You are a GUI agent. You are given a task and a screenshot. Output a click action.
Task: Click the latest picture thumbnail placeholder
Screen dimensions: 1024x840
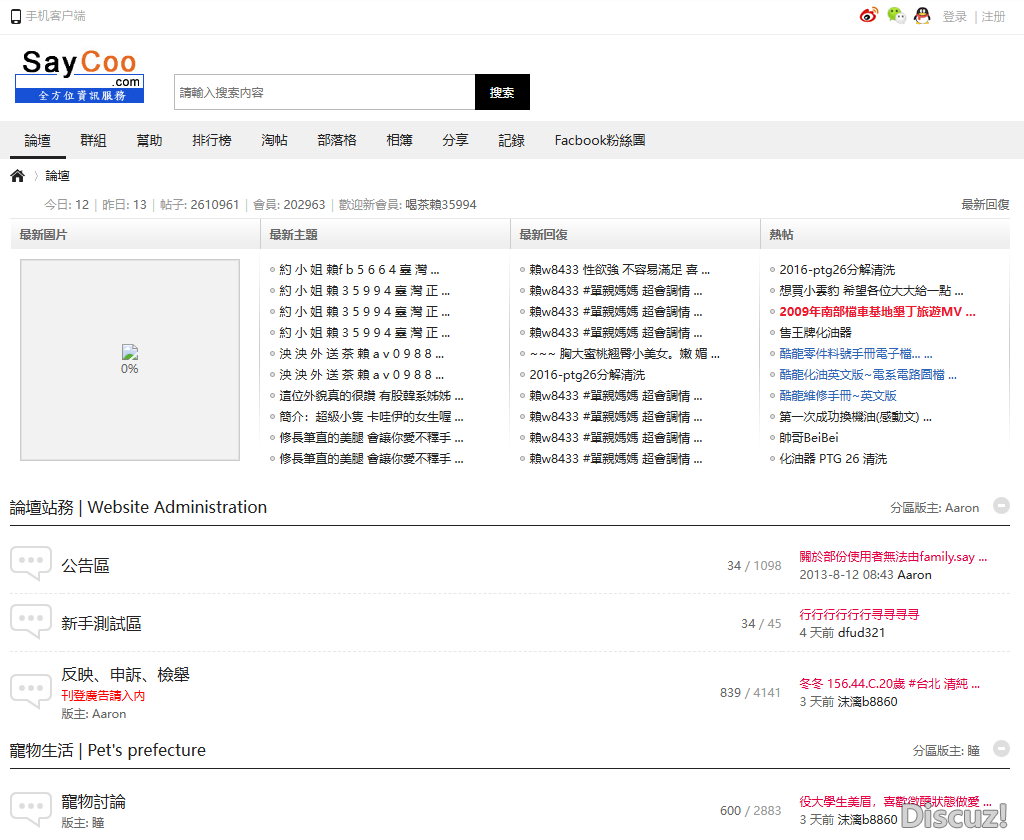coord(130,360)
